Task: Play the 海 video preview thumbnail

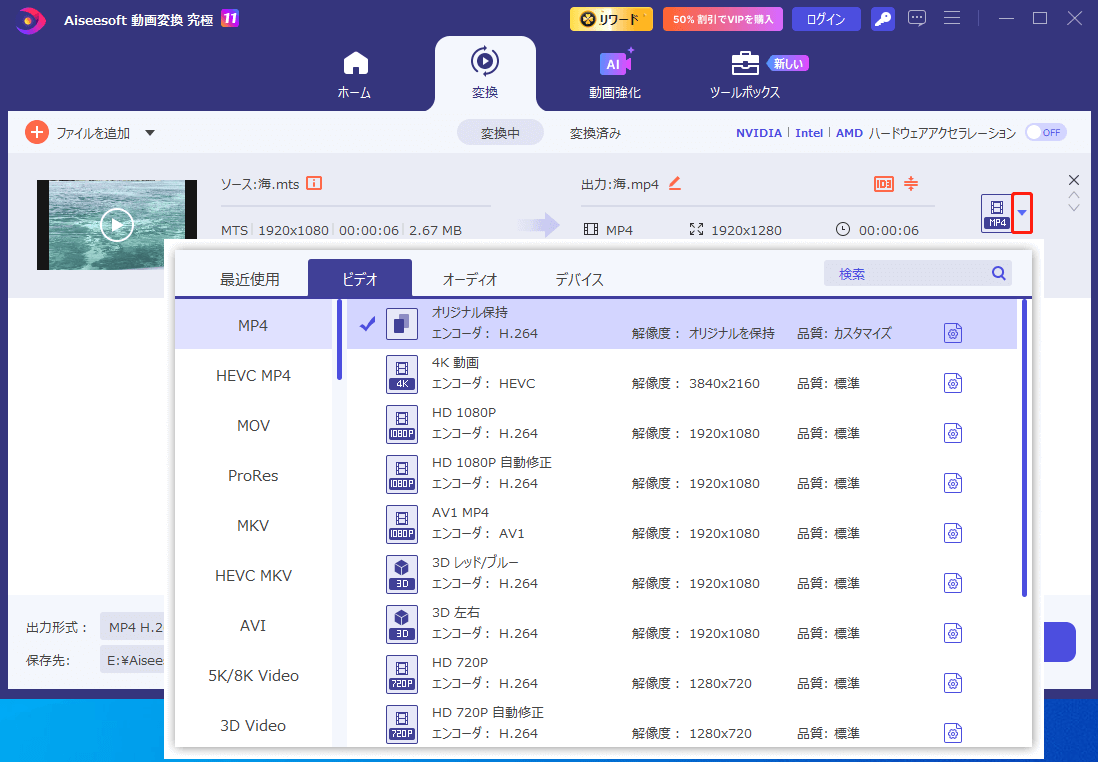Action: pos(117,224)
